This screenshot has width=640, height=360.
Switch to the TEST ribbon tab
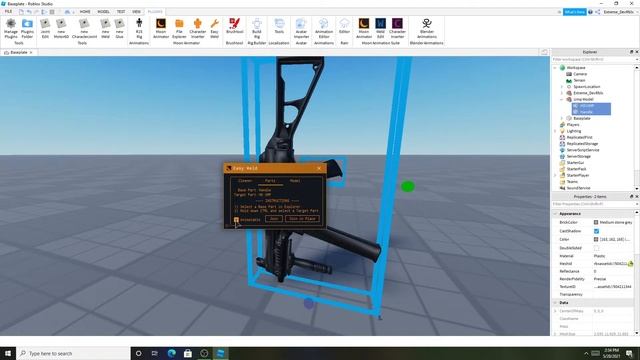(121, 11)
